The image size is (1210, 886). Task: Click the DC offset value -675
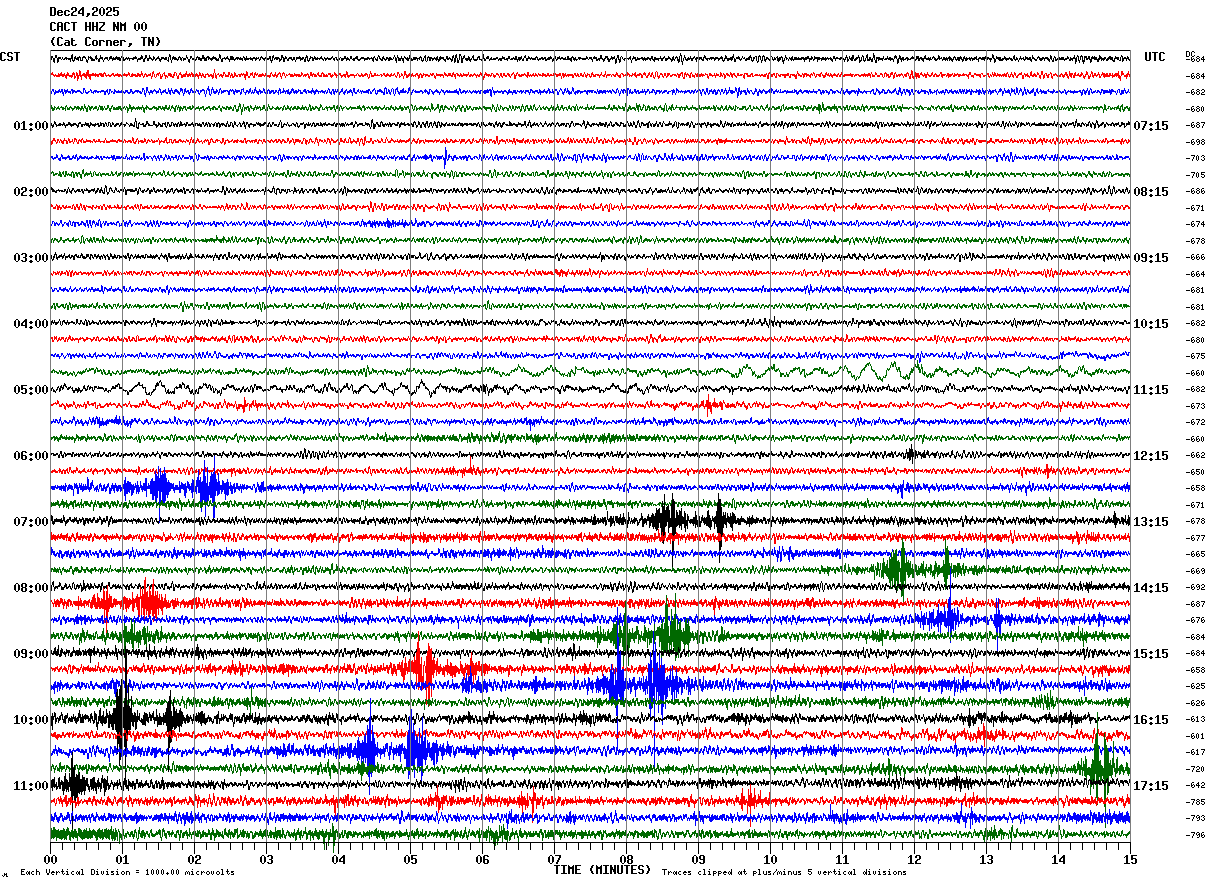tap(1195, 356)
